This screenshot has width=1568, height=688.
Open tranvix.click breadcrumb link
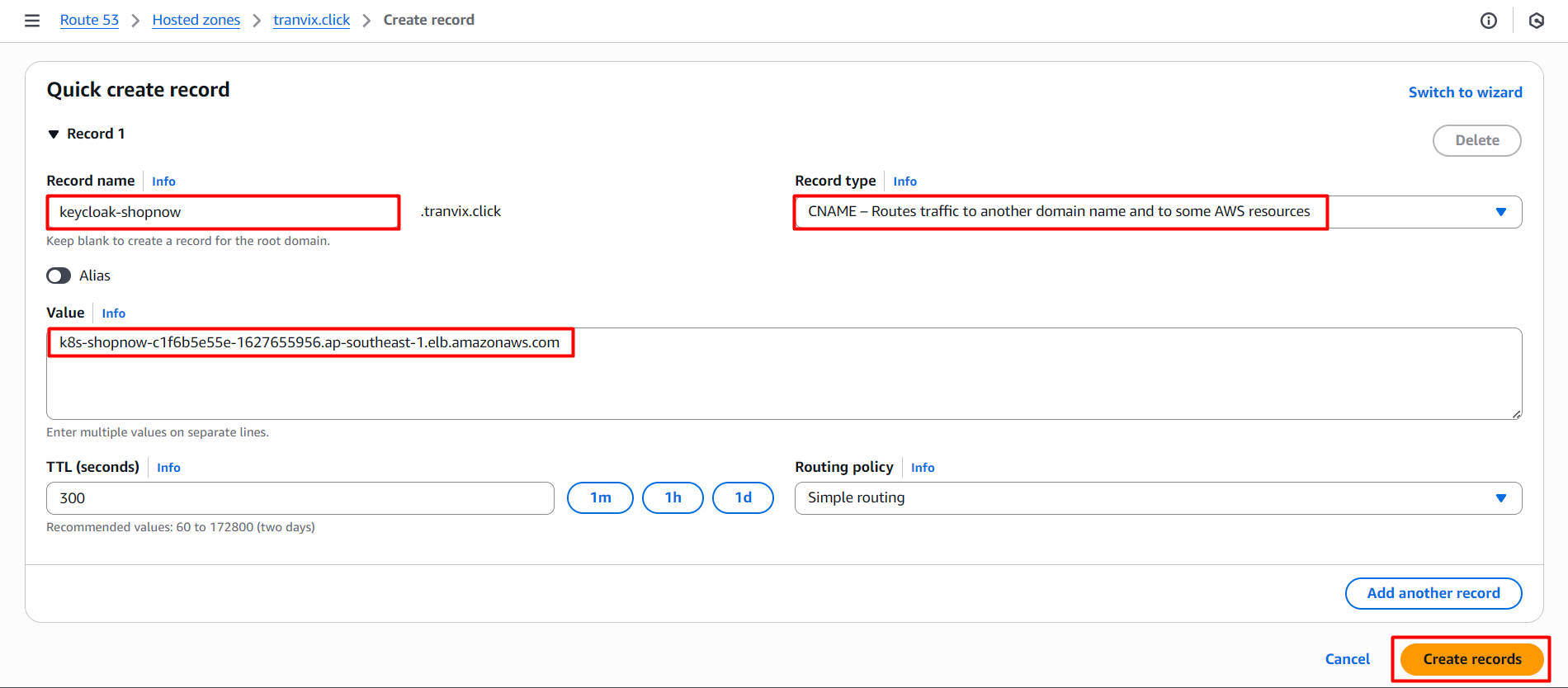(x=311, y=20)
